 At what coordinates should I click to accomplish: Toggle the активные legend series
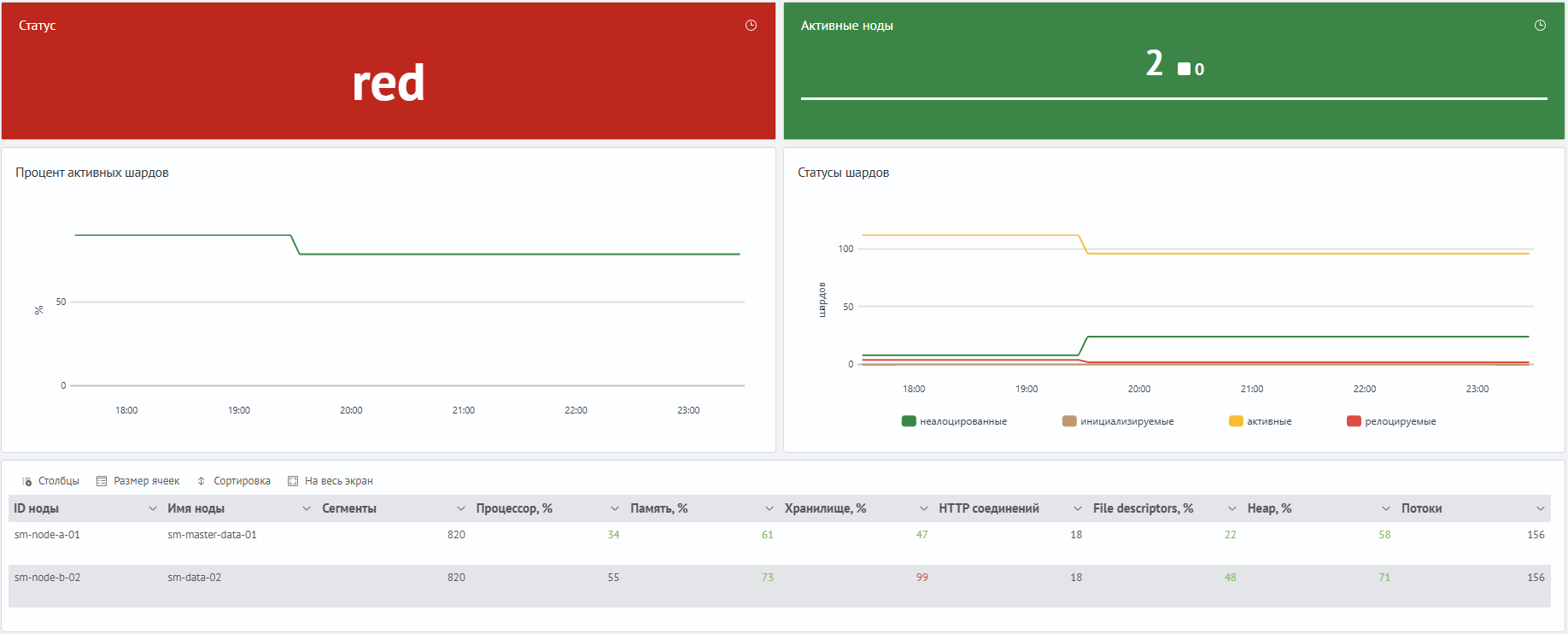[x=1260, y=421]
